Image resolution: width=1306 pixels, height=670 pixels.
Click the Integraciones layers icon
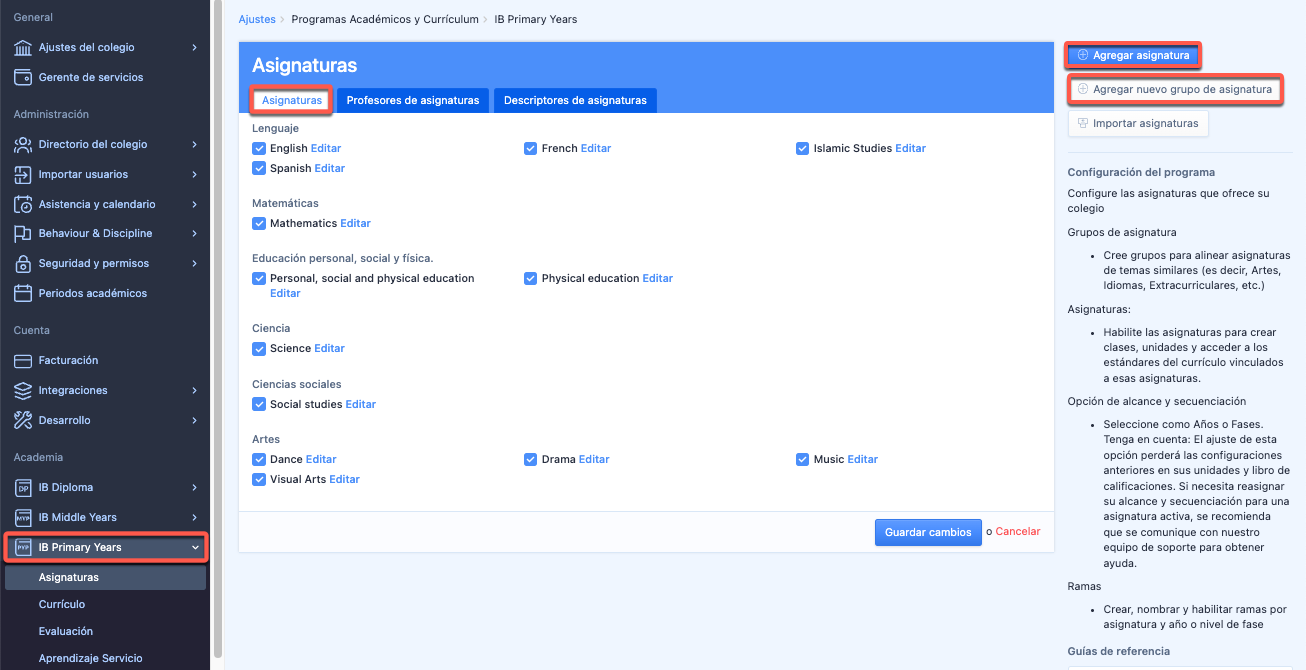tap(23, 390)
